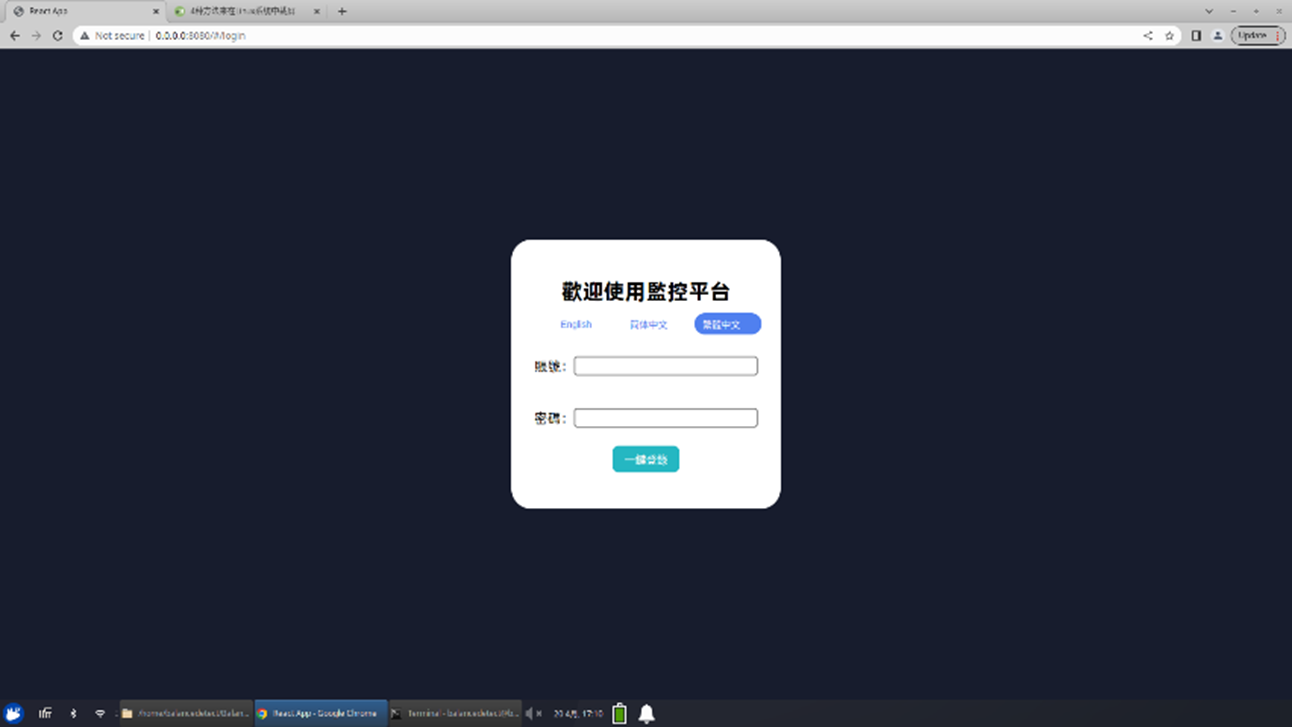The image size is (1292, 727).
Task: Open the Bluetooth tray icon
Action: click(x=73, y=713)
